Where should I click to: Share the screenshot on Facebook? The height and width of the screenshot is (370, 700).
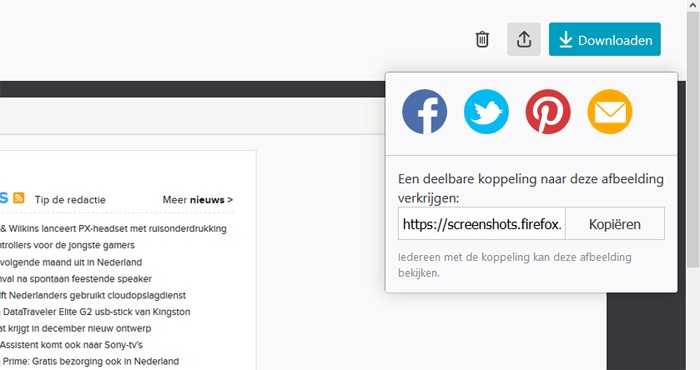[424, 112]
